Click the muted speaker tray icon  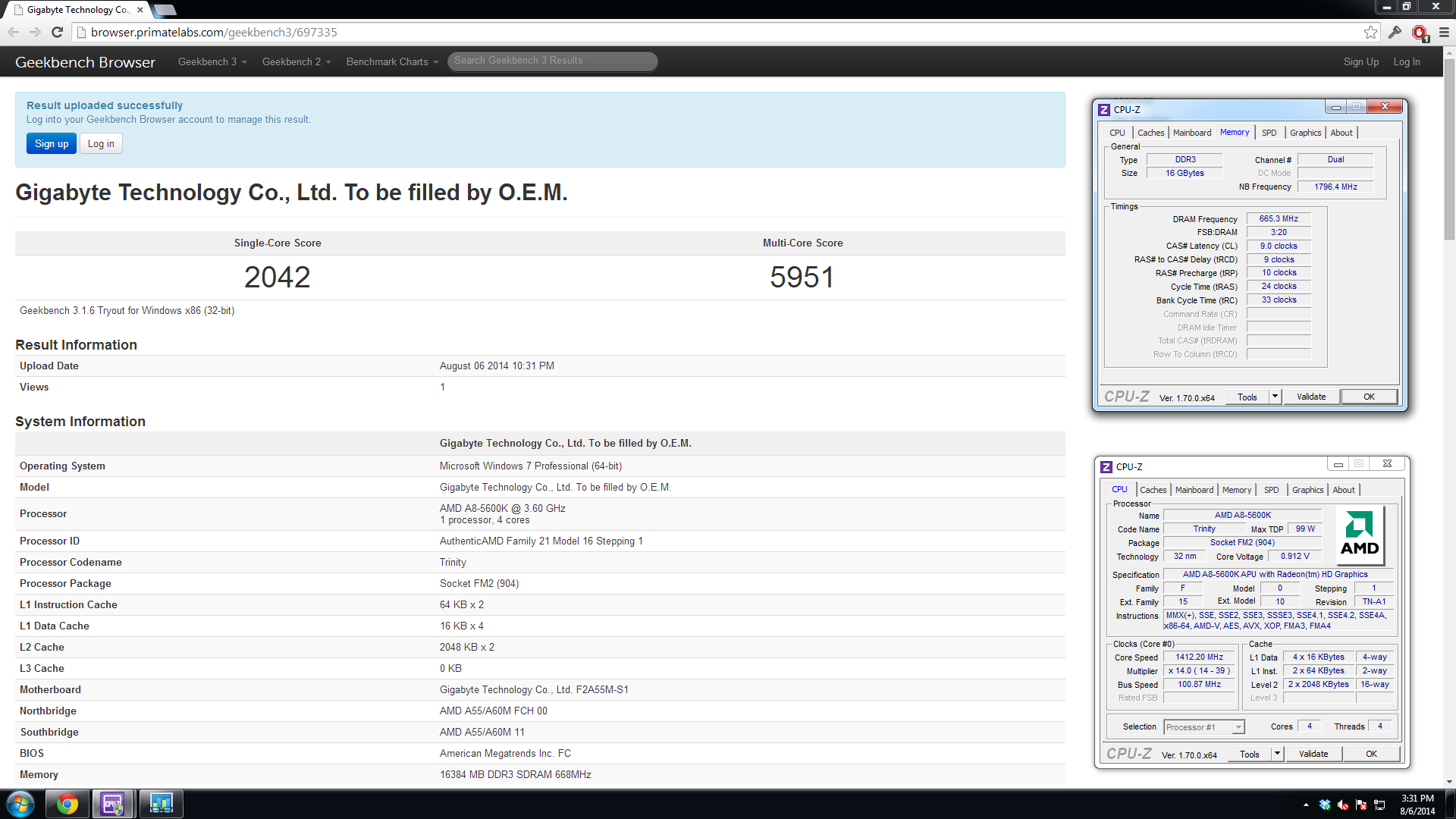pyautogui.click(x=1343, y=805)
